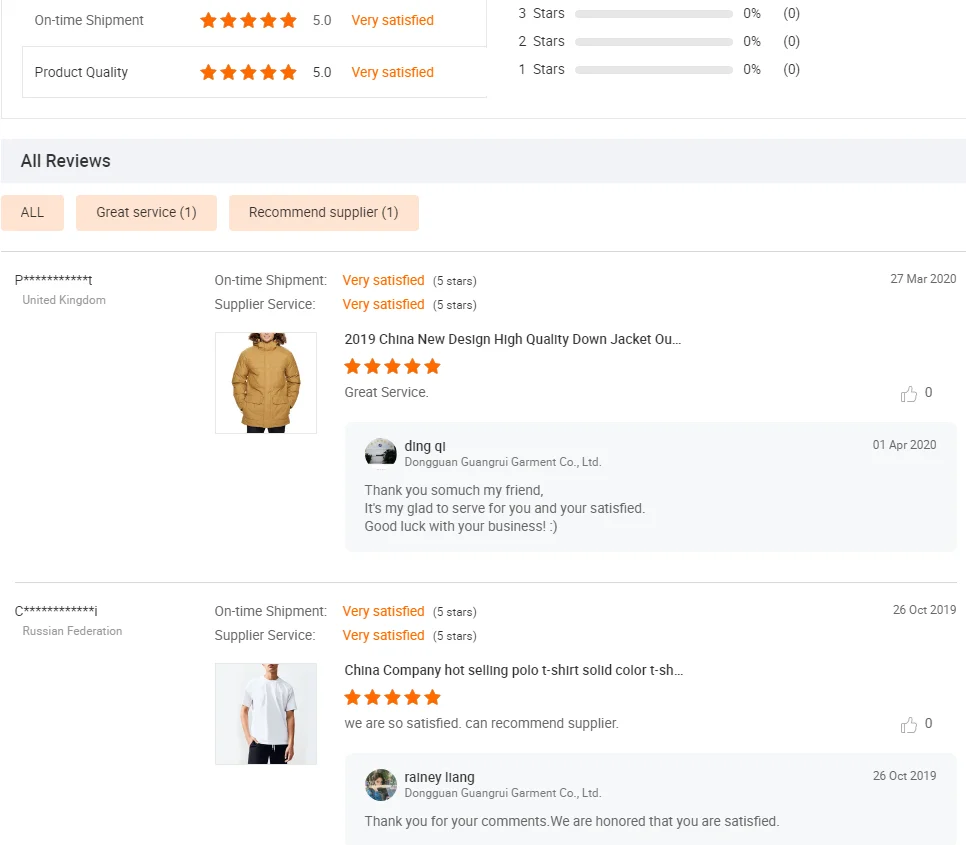
Task: Click the 2 Stars rating bar
Action: (x=653, y=42)
